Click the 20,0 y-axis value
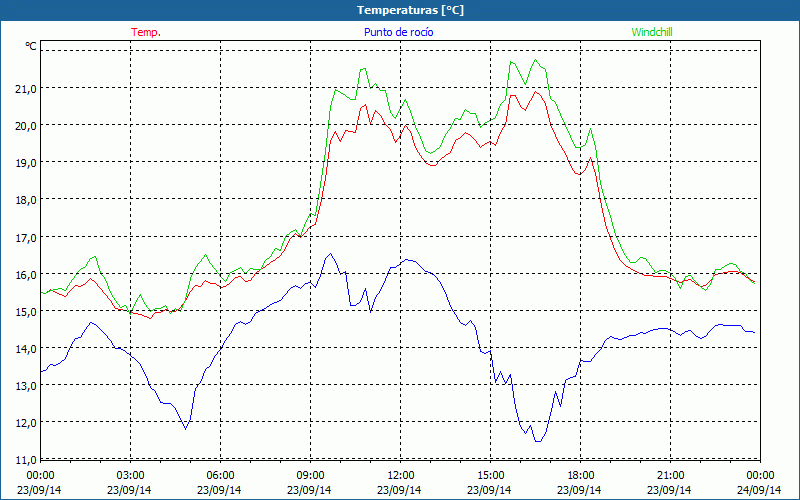This screenshot has height=500, width=800. tap(26, 126)
